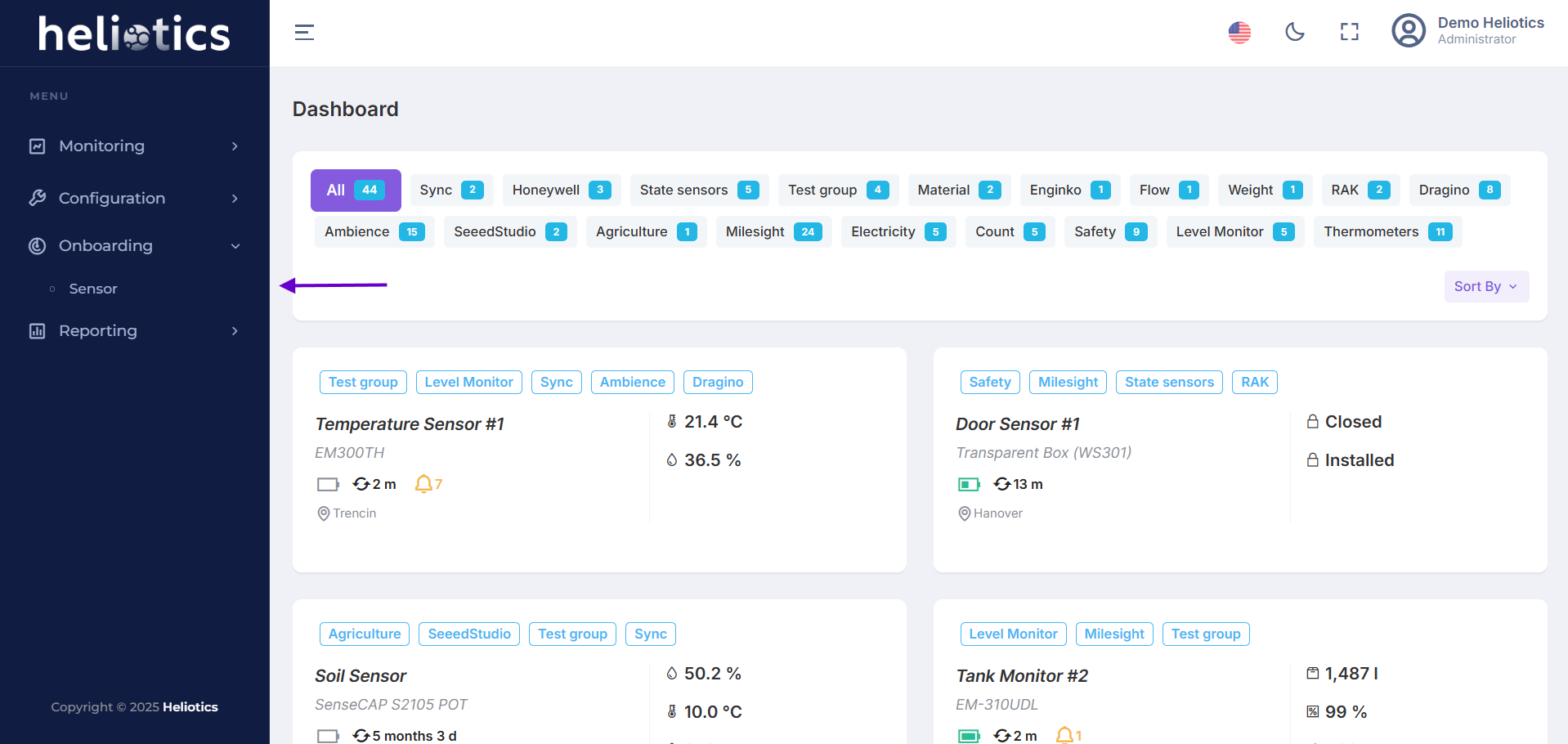Image resolution: width=1568 pixels, height=744 pixels.
Task: Filter by Agriculture 1 group in filter bar
Action: tap(646, 231)
